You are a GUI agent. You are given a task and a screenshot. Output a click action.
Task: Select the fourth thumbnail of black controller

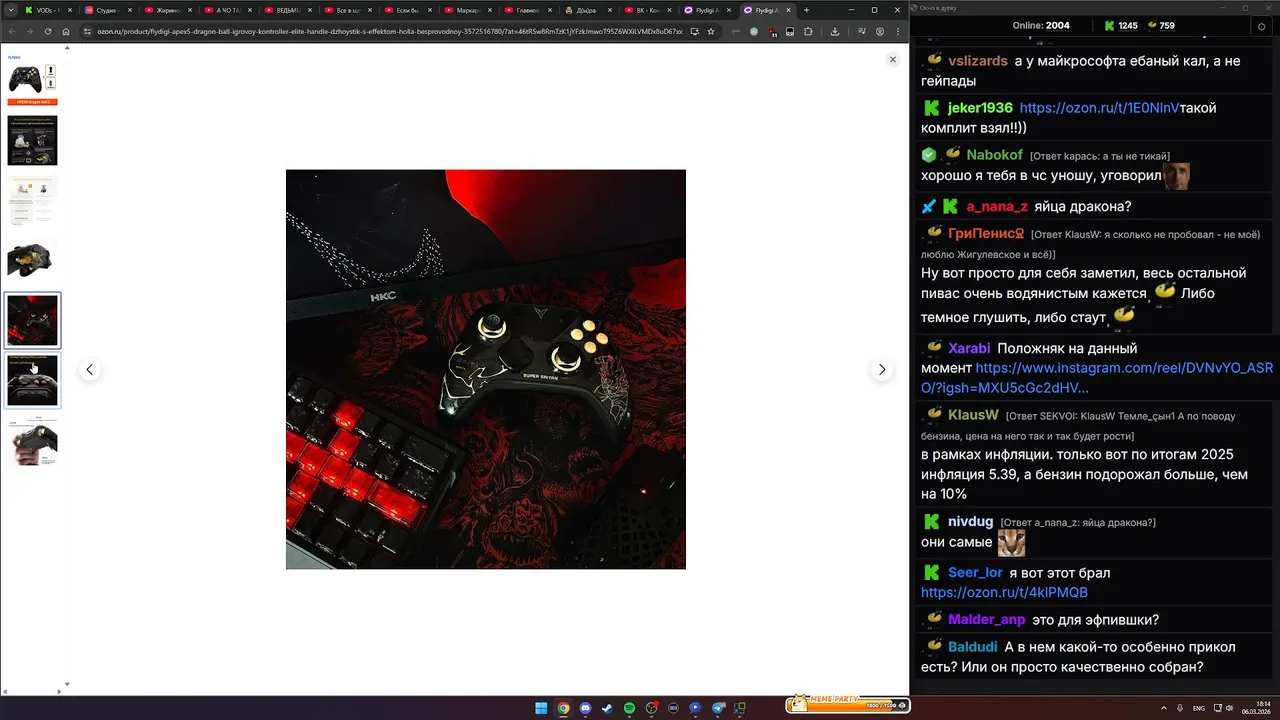[x=32, y=260]
